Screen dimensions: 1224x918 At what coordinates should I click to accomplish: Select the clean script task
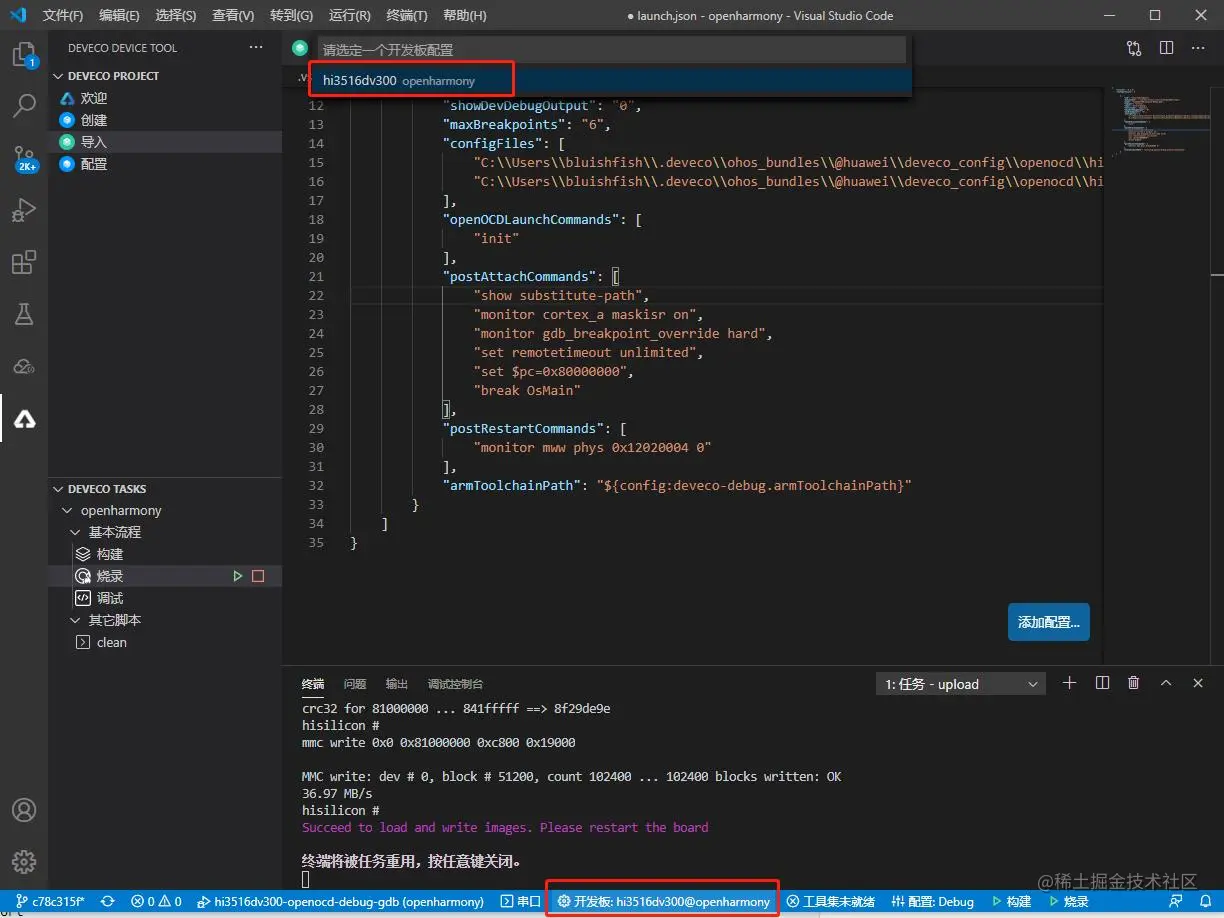(111, 642)
